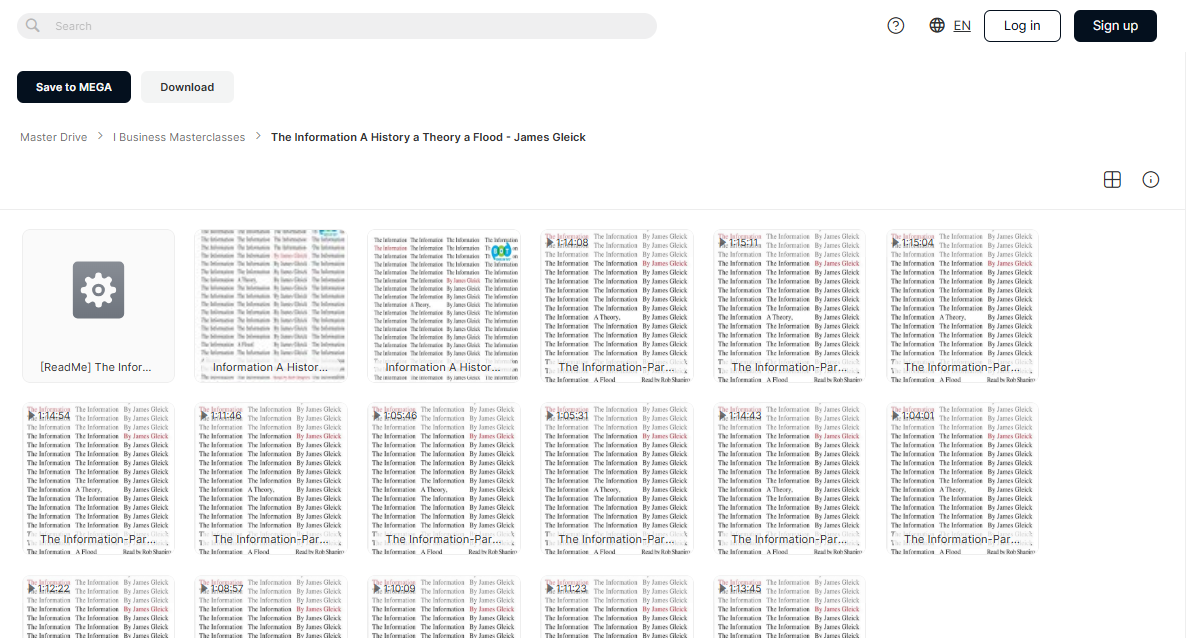Switch view with the grid layout icon
This screenshot has width=1186, height=638.
click(x=1112, y=179)
